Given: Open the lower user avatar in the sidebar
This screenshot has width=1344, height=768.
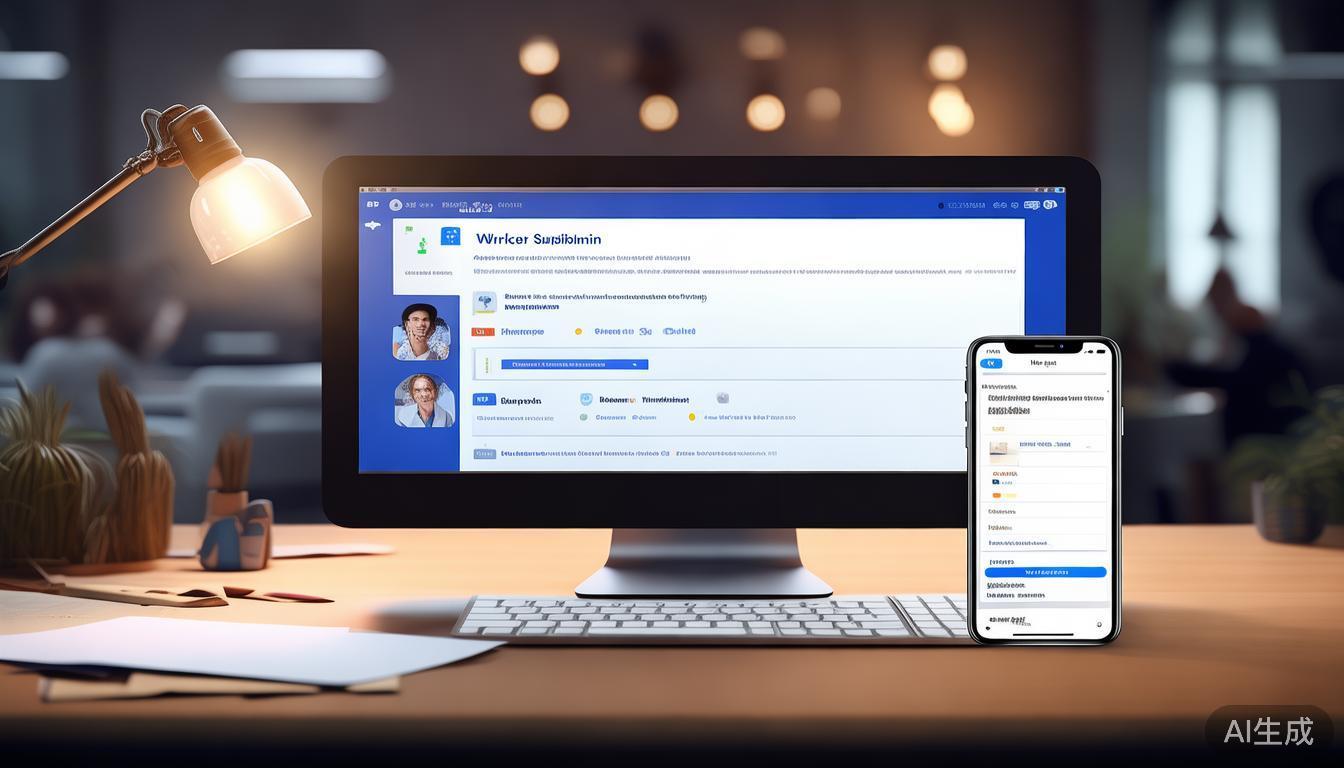Looking at the screenshot, I should tap(424, 401).
